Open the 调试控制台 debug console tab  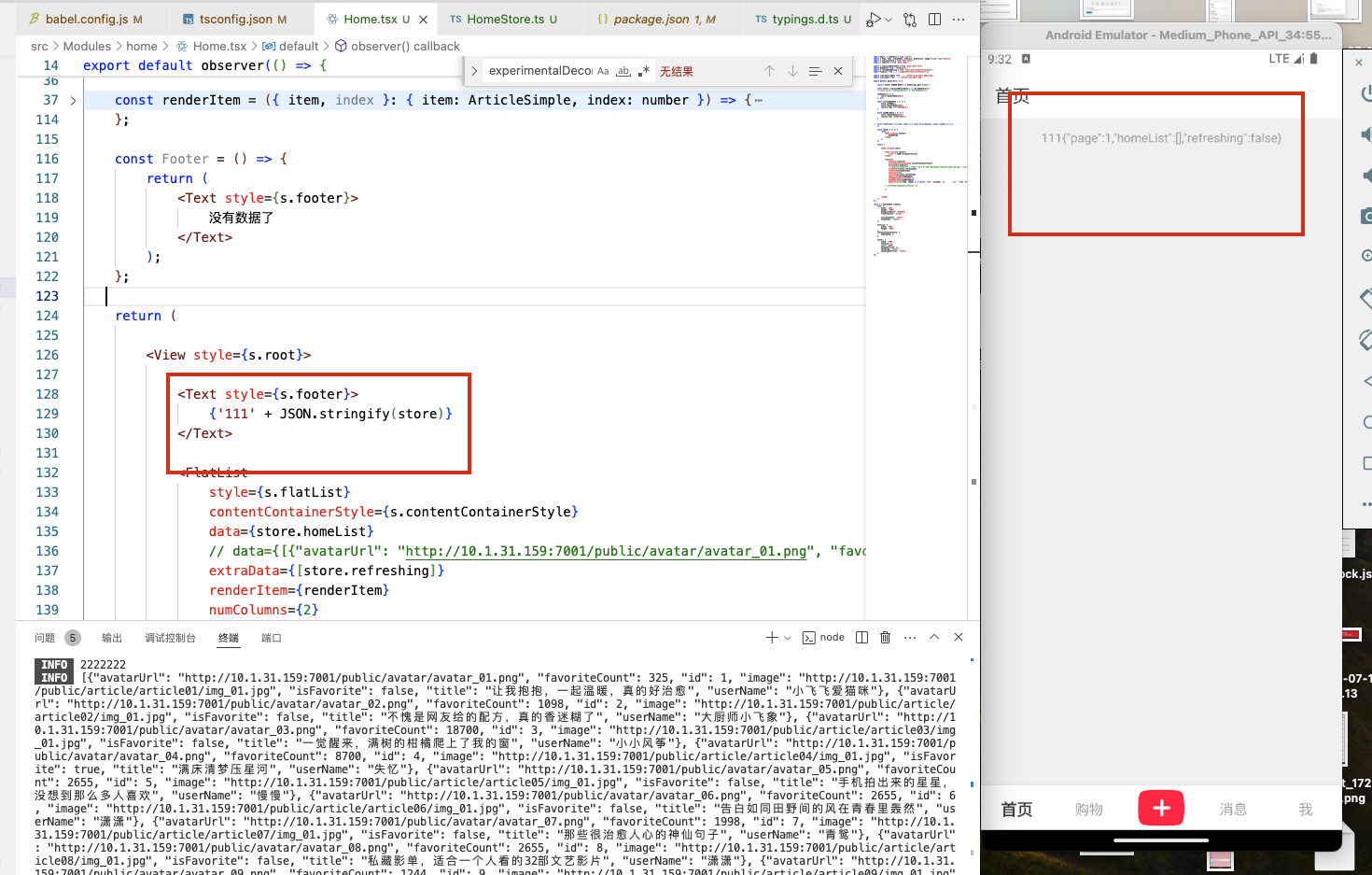170,638
